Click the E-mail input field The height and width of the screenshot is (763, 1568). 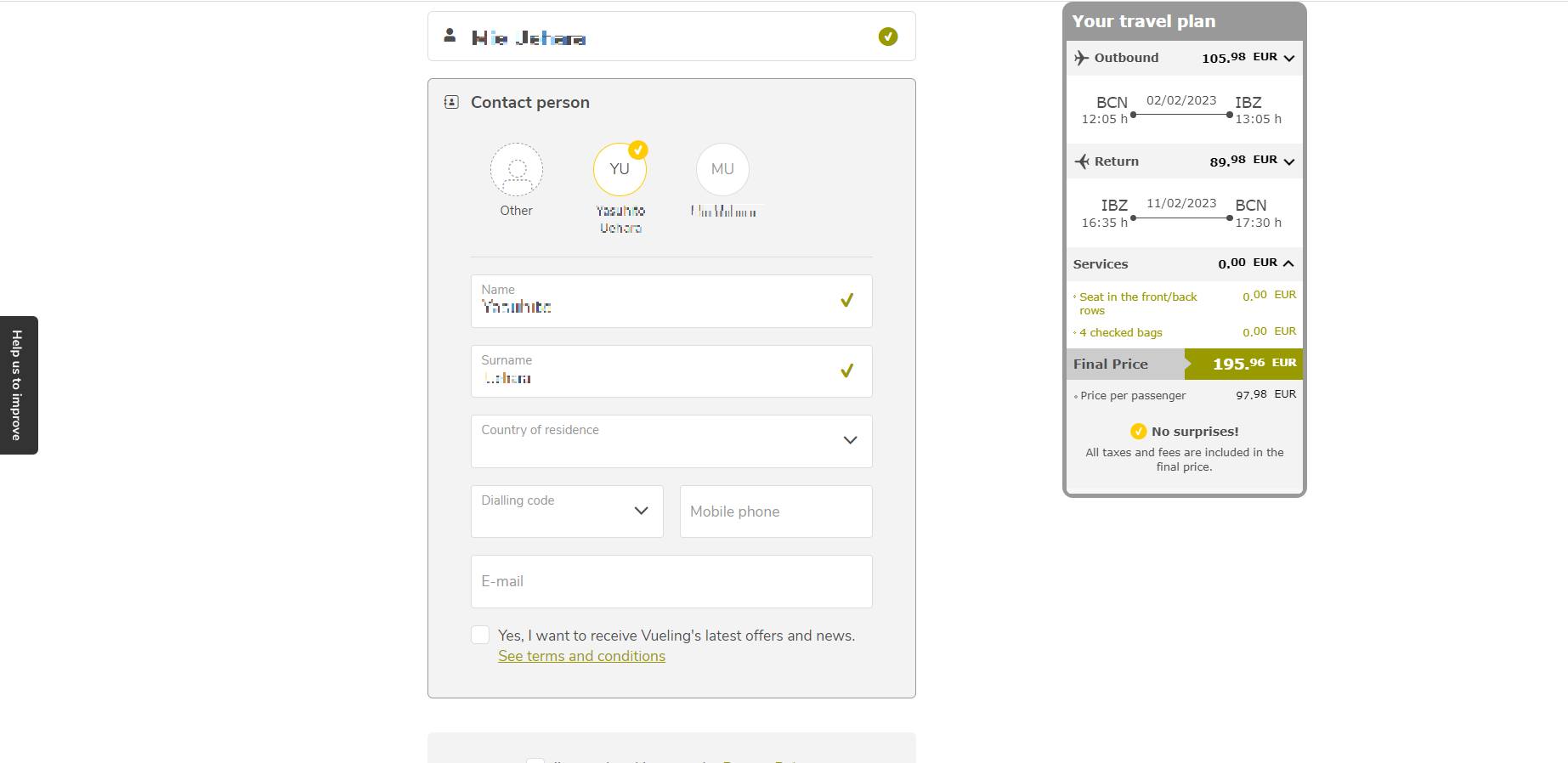[671, 582]
